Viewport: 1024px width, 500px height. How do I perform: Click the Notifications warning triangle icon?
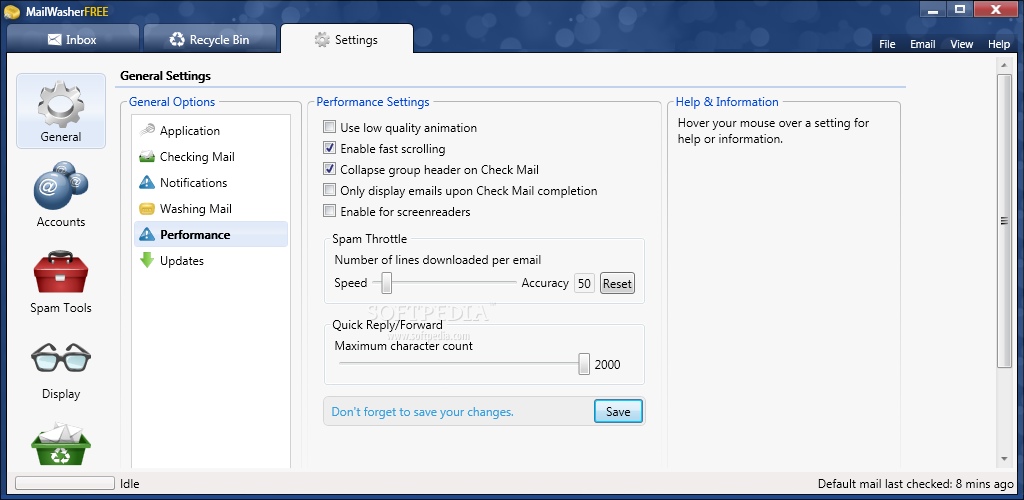coord(147,183)
